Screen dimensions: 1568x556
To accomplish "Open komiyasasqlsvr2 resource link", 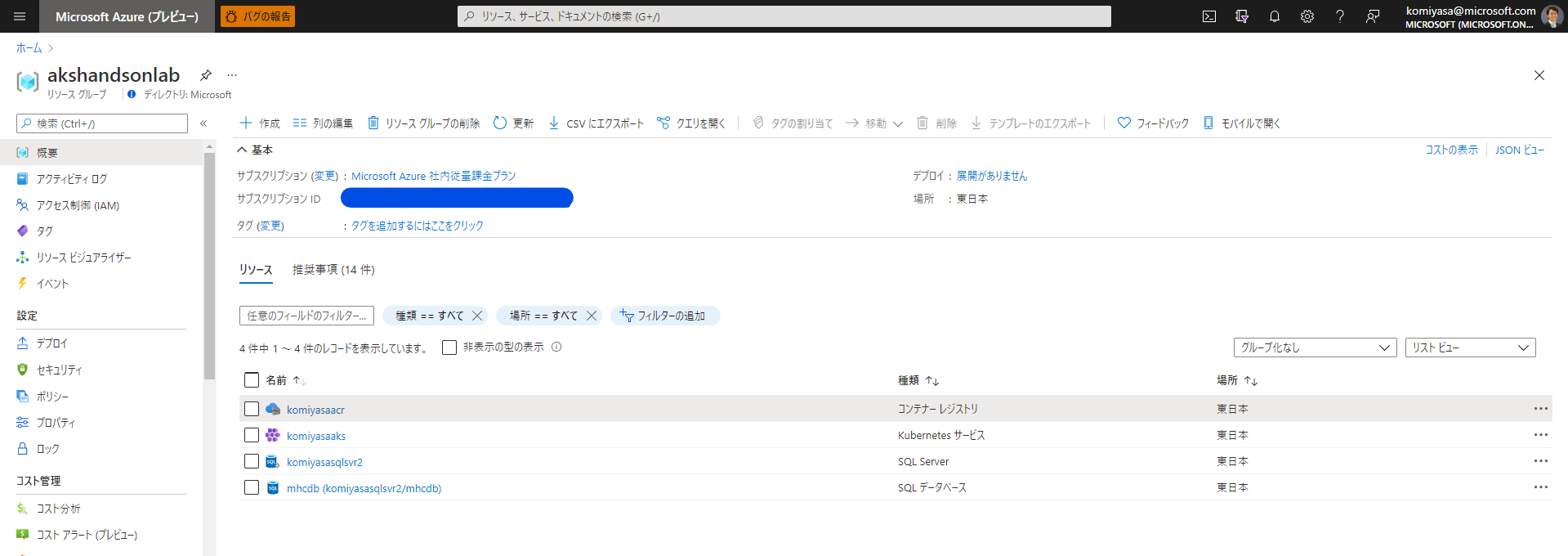I will point(324,462).
